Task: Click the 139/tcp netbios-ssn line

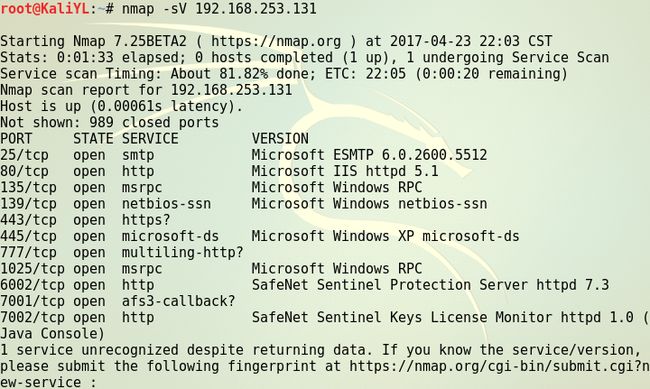Action: [244, 204]
